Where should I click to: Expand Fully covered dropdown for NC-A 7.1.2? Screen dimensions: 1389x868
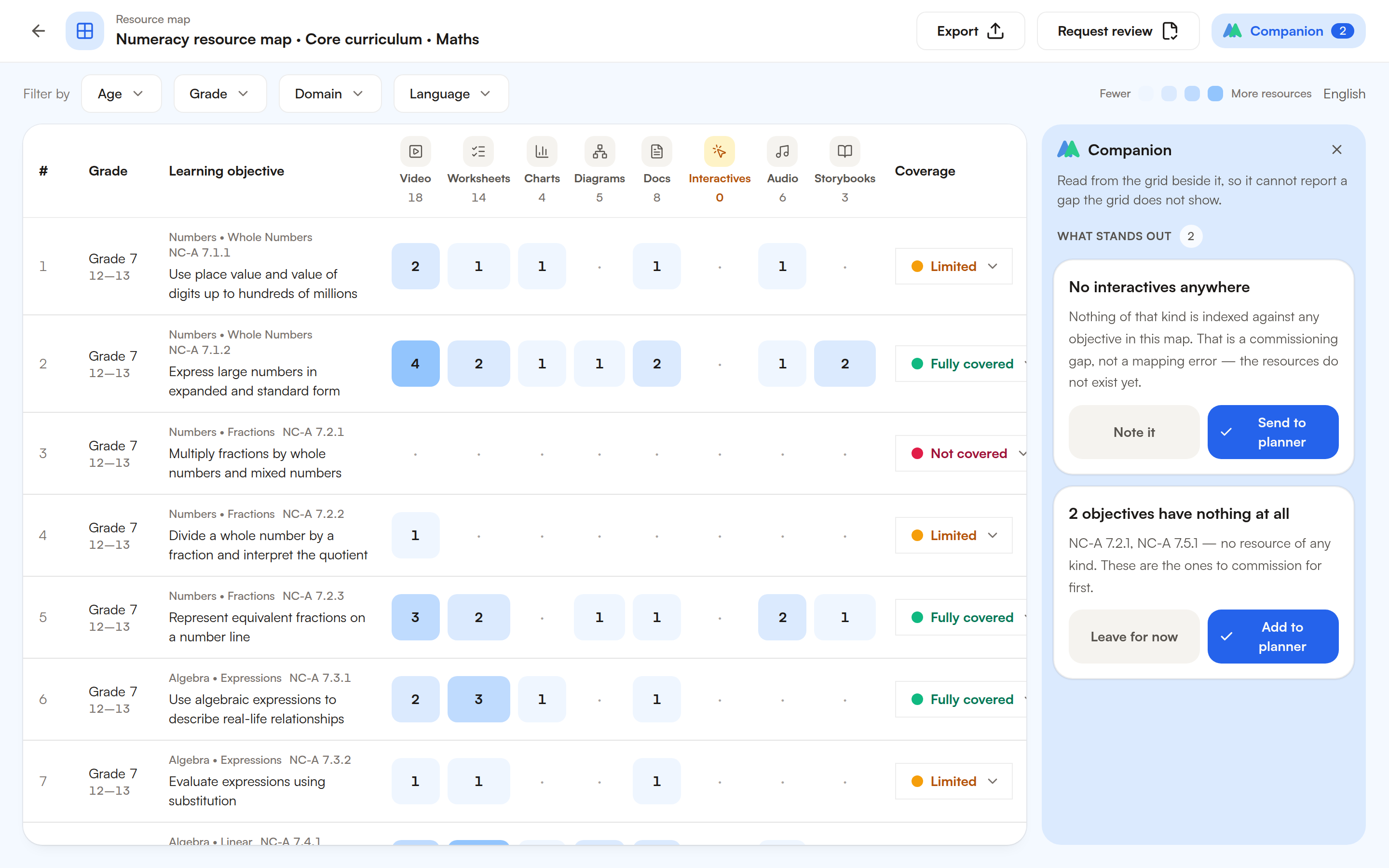pos(961,364)
